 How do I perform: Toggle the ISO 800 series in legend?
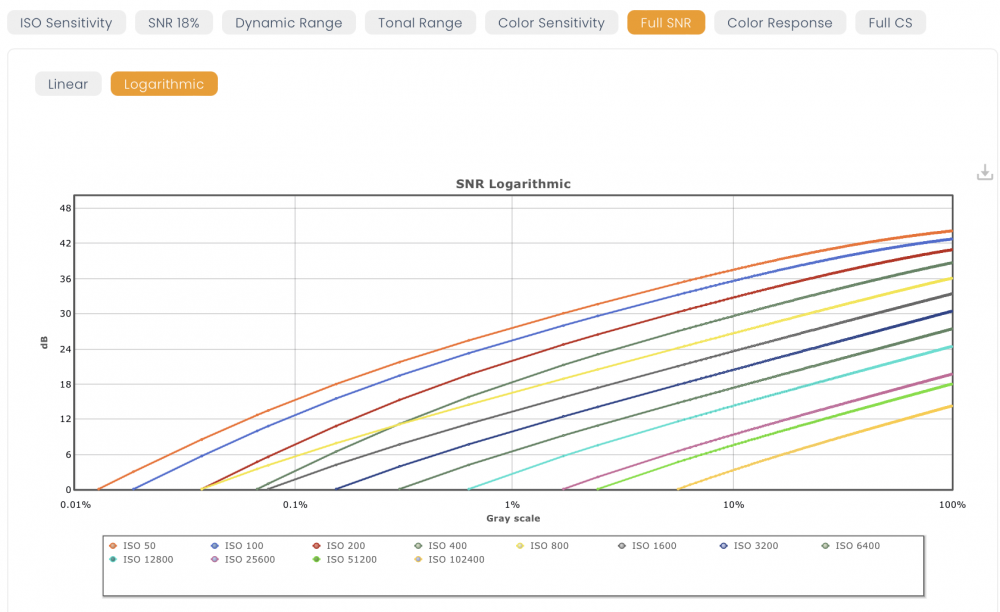[x=542, y=546]
